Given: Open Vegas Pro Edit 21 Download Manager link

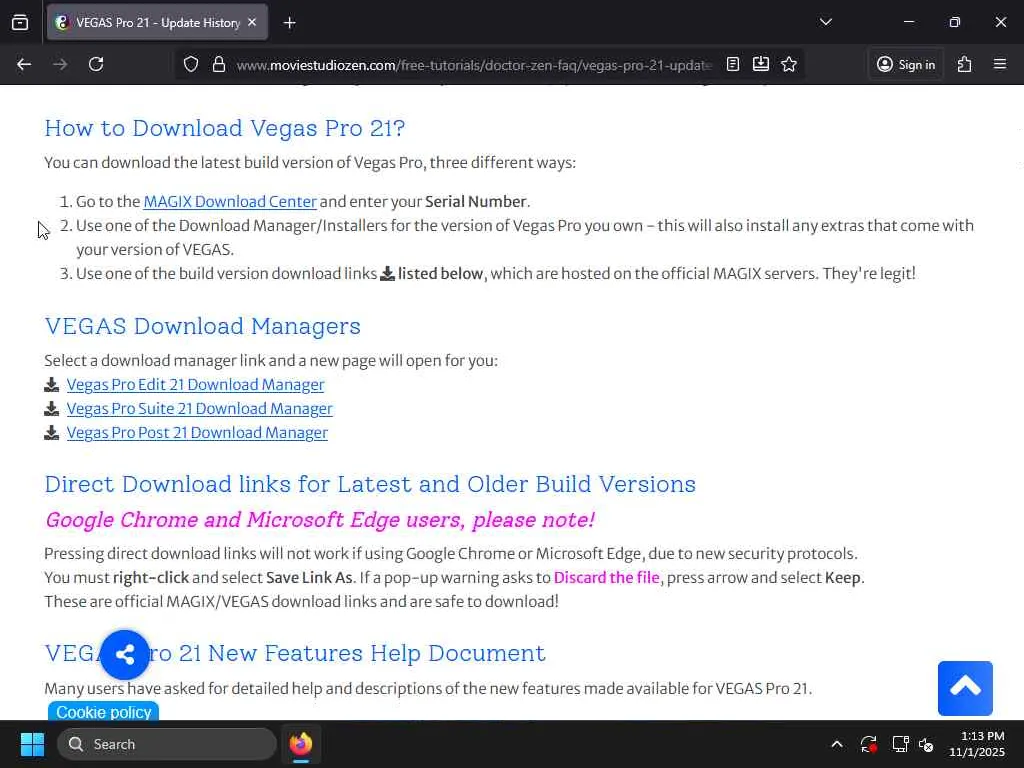Looking at the screenshot, I should click(195, 385).
